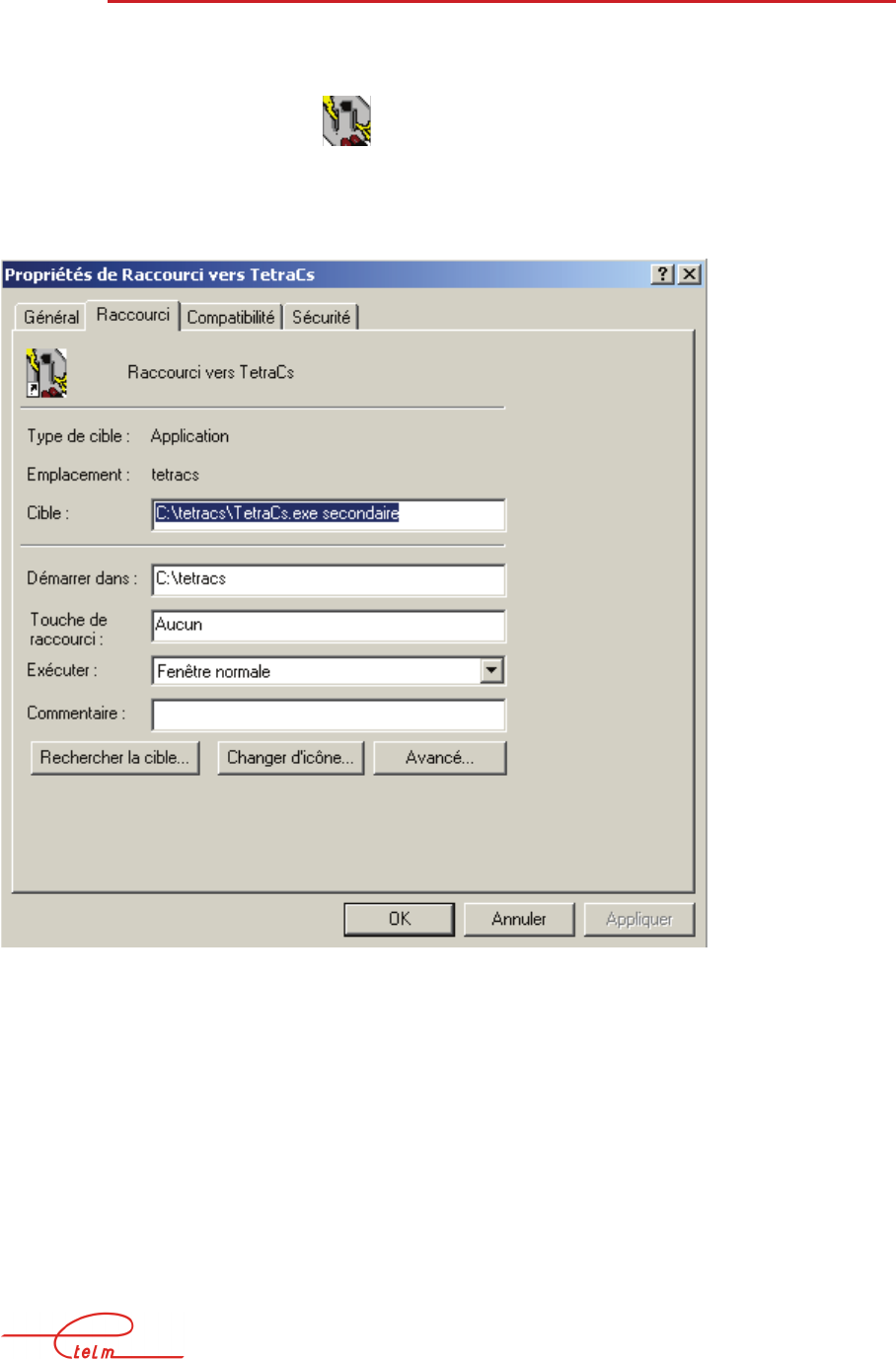Screen dimensions: 896x1359
Task: Click the help question mark button in title bar
Action: 663,274
